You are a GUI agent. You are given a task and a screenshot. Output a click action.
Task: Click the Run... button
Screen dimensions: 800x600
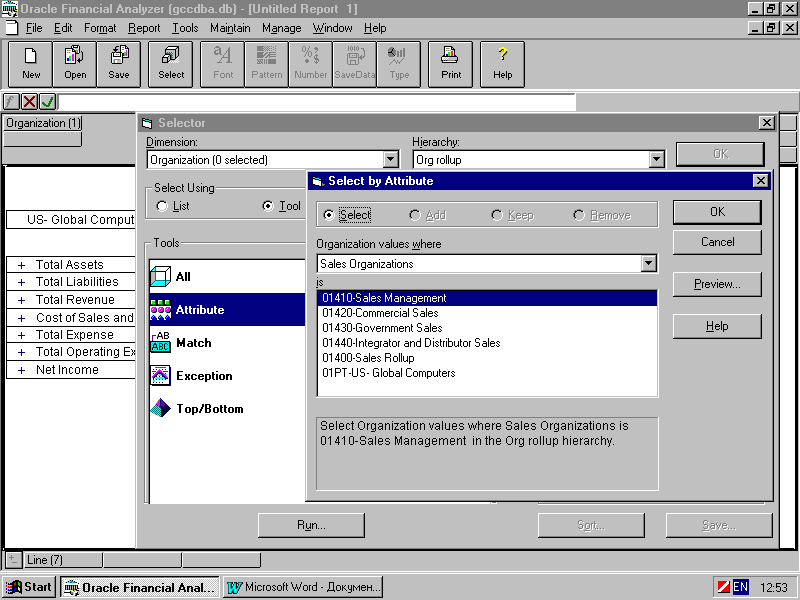(311, 525)
